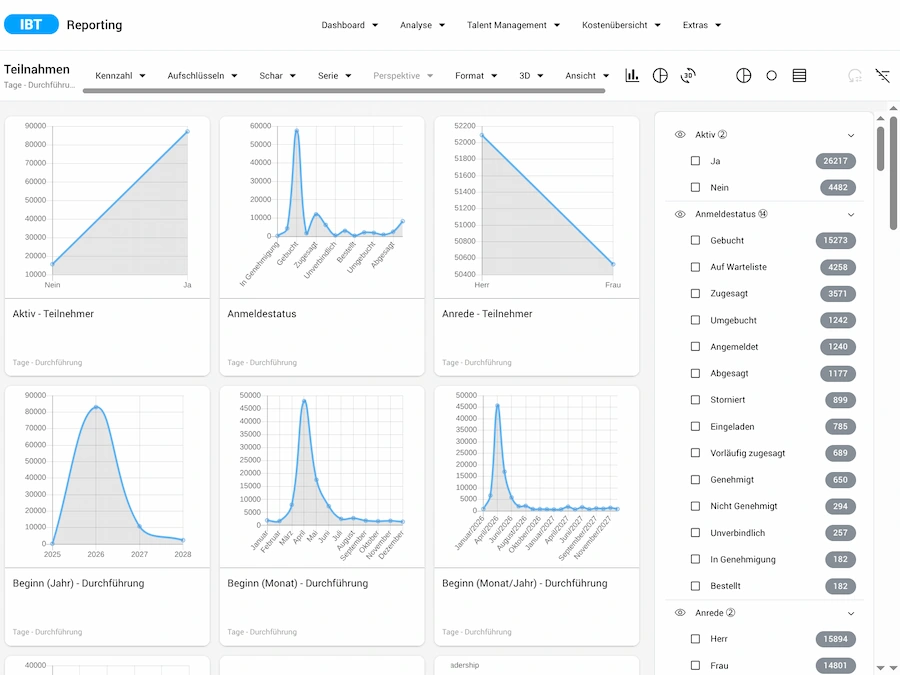Activate the 3D rotate icon
The height and width of the screenshot is (675, 900).
tap(688, 75)
